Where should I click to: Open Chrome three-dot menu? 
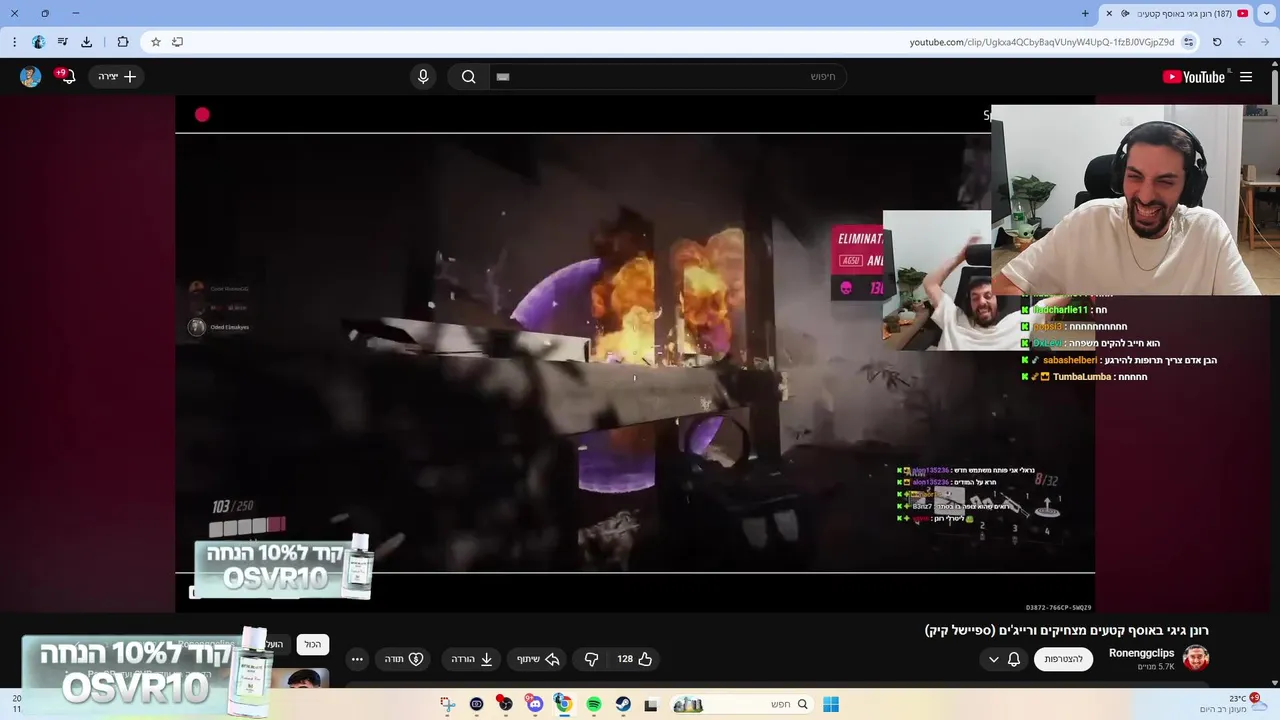coord(14,42)
